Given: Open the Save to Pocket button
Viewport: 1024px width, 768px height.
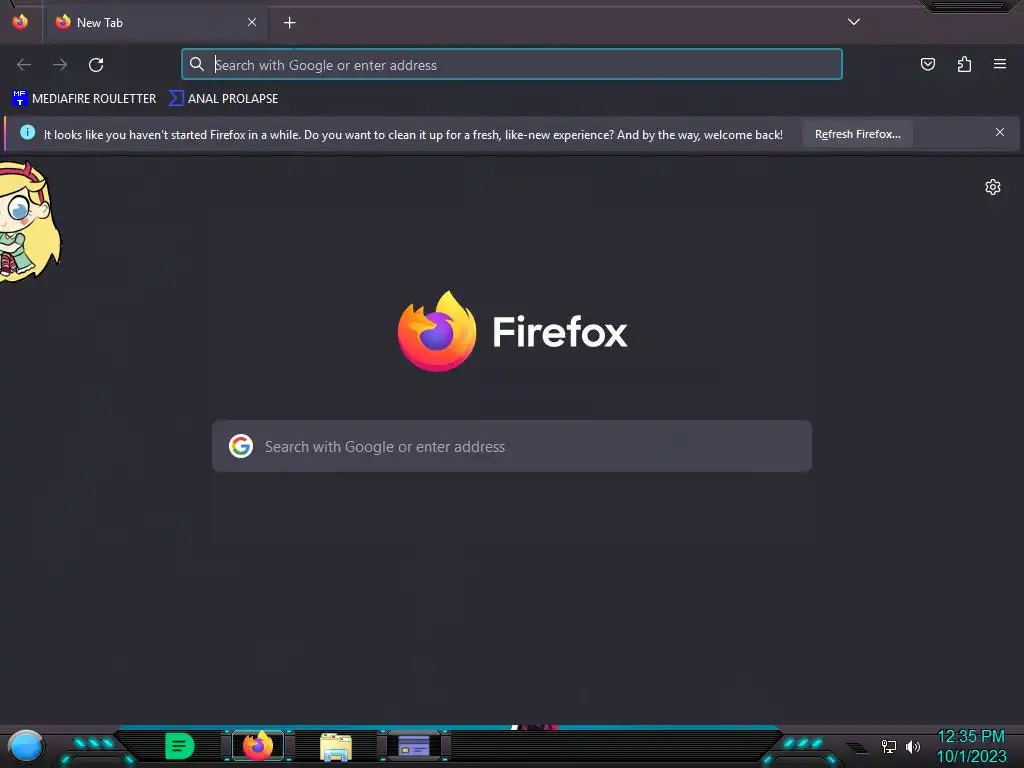Looking at the screenshot, I should coord(927,64).
